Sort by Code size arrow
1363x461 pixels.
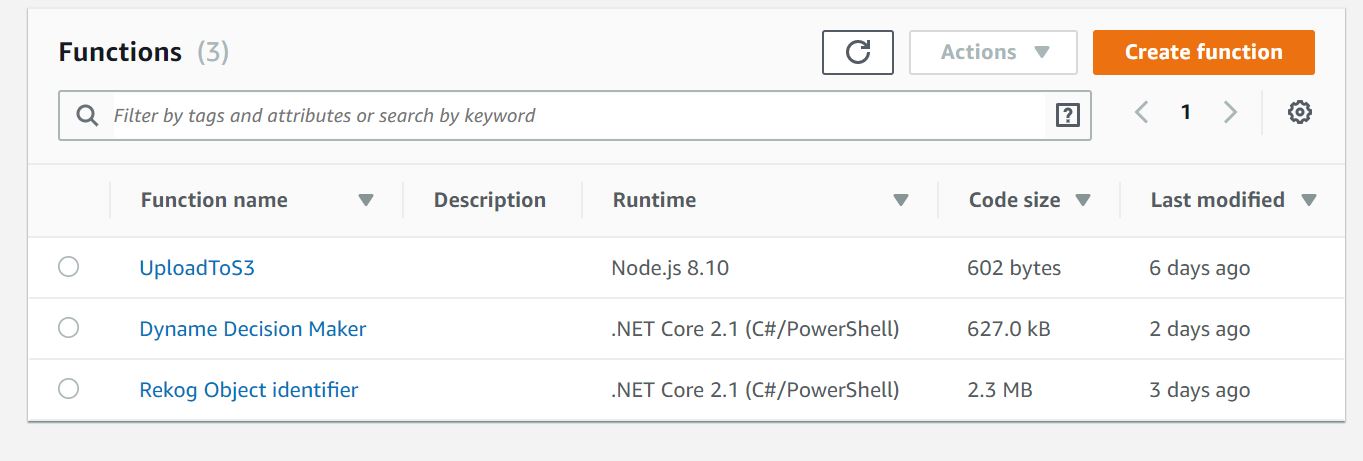coord(1082,200)
